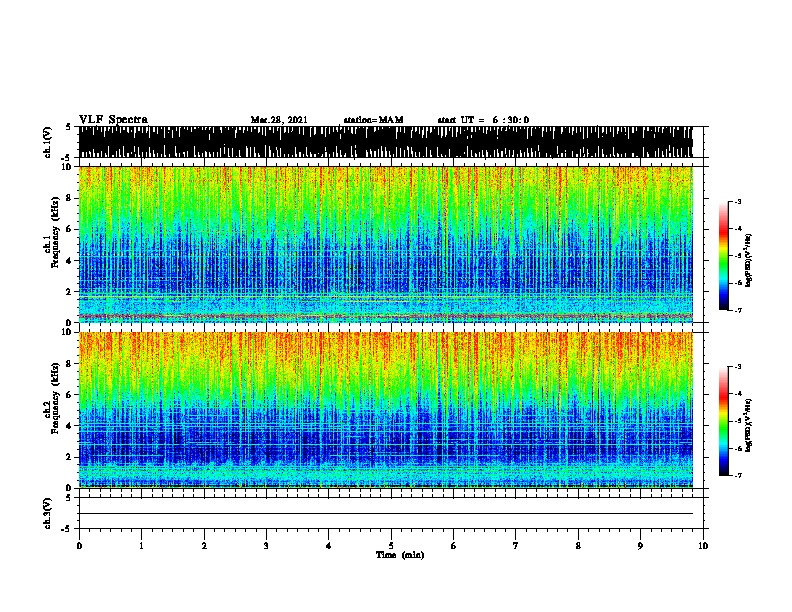Image resolution: width=792 pixels, height=612 pixels.
Task: Click the 'ch.1(V)' waveform axis label
Action: 48,142
